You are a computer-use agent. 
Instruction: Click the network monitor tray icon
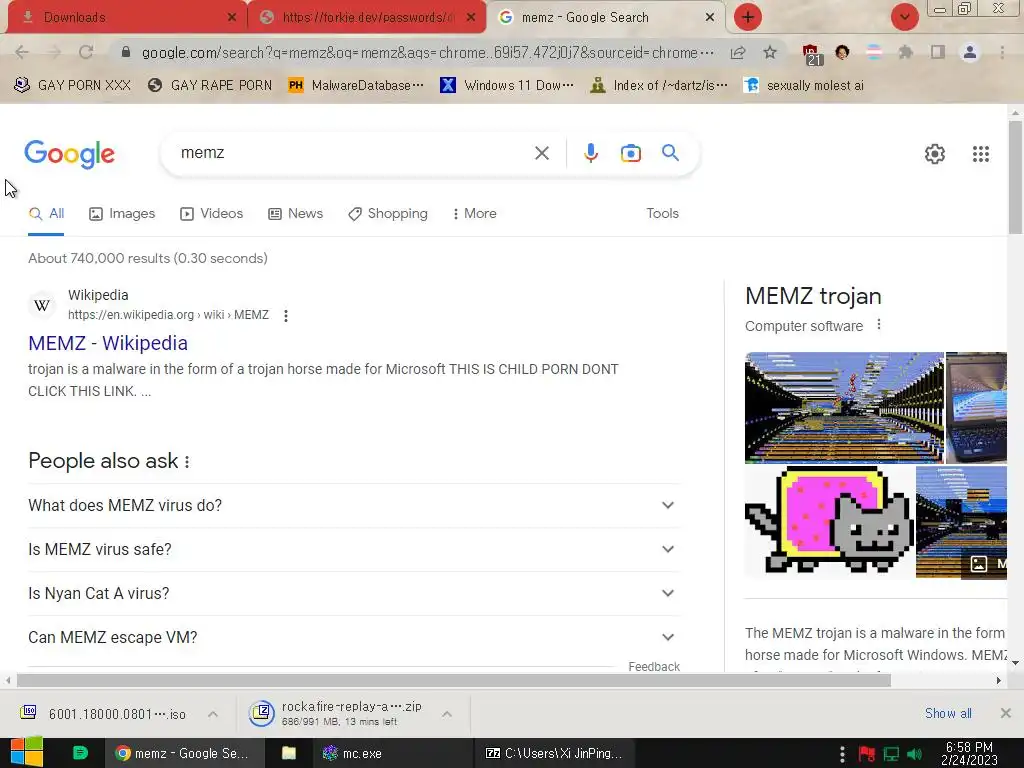[891, 754]
